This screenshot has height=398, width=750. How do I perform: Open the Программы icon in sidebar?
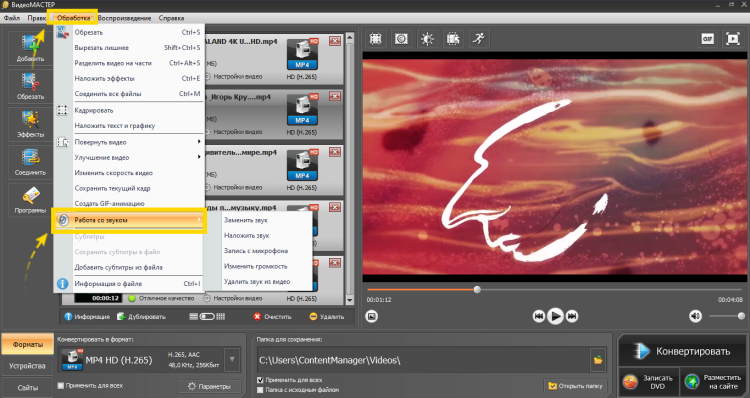click(30, 200)
